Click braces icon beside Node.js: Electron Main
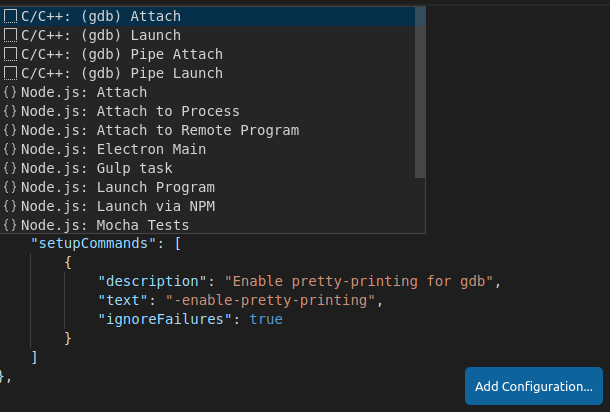The height and width of the screenshot is (412, 610). (x=11, y=150)
